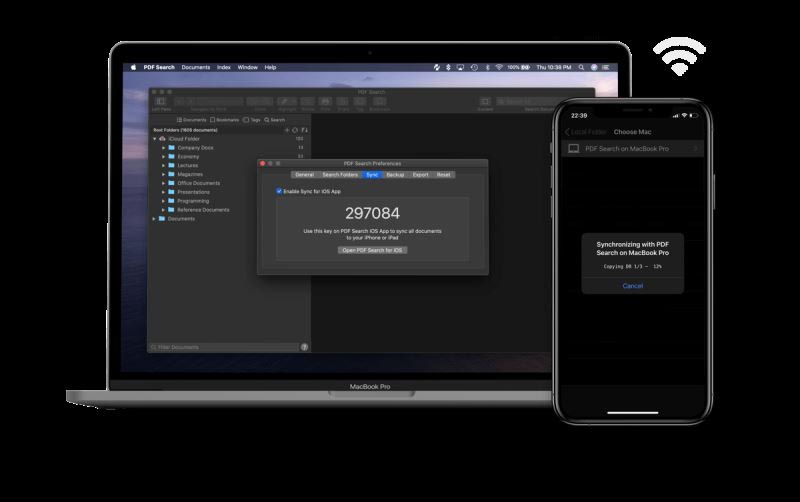Tap the back chevron on iPhone
Viewport: 800px width, 502px height.
(x=567, y=132)
